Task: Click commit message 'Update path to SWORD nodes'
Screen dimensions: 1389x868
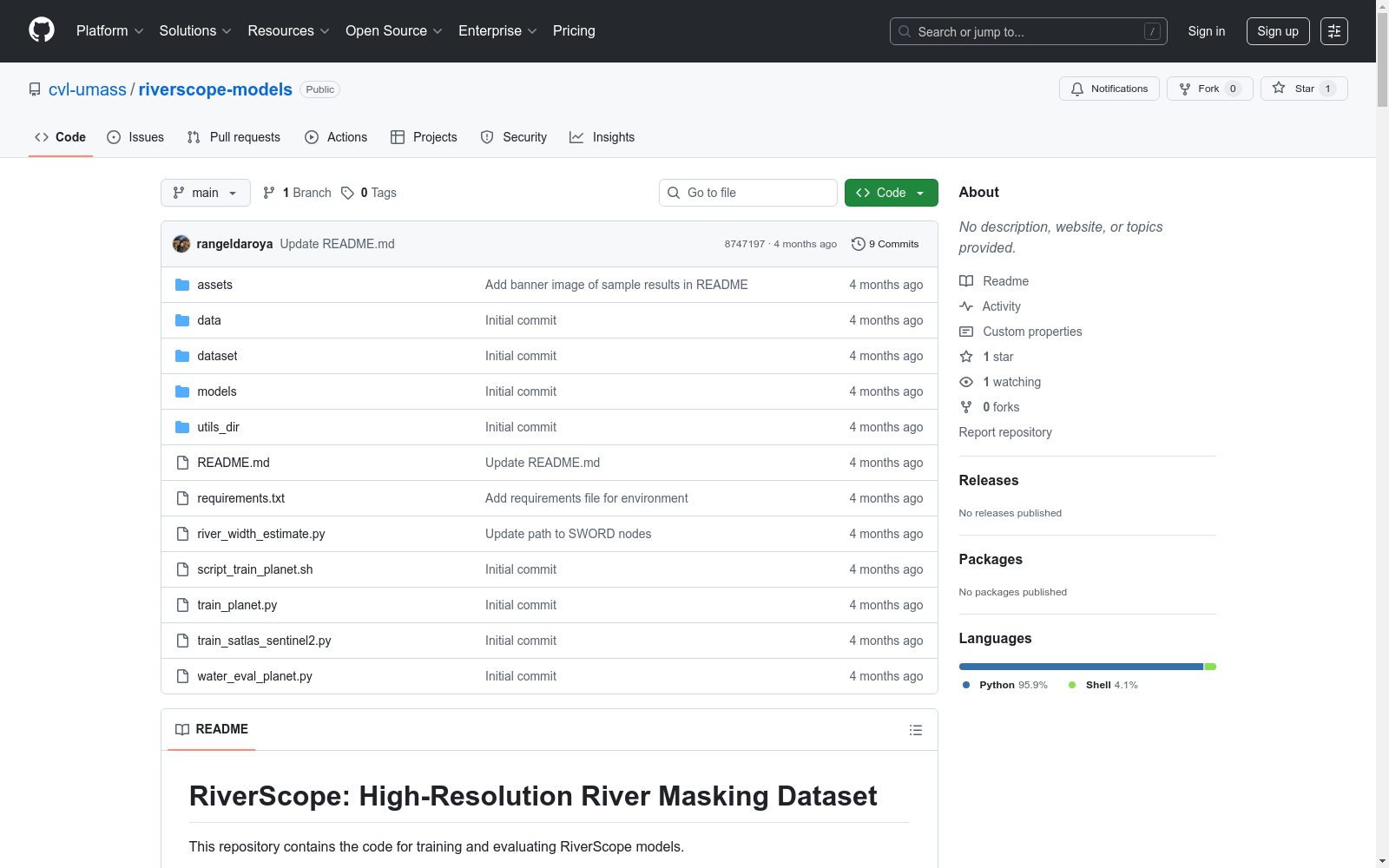Action: coord(568,534)
